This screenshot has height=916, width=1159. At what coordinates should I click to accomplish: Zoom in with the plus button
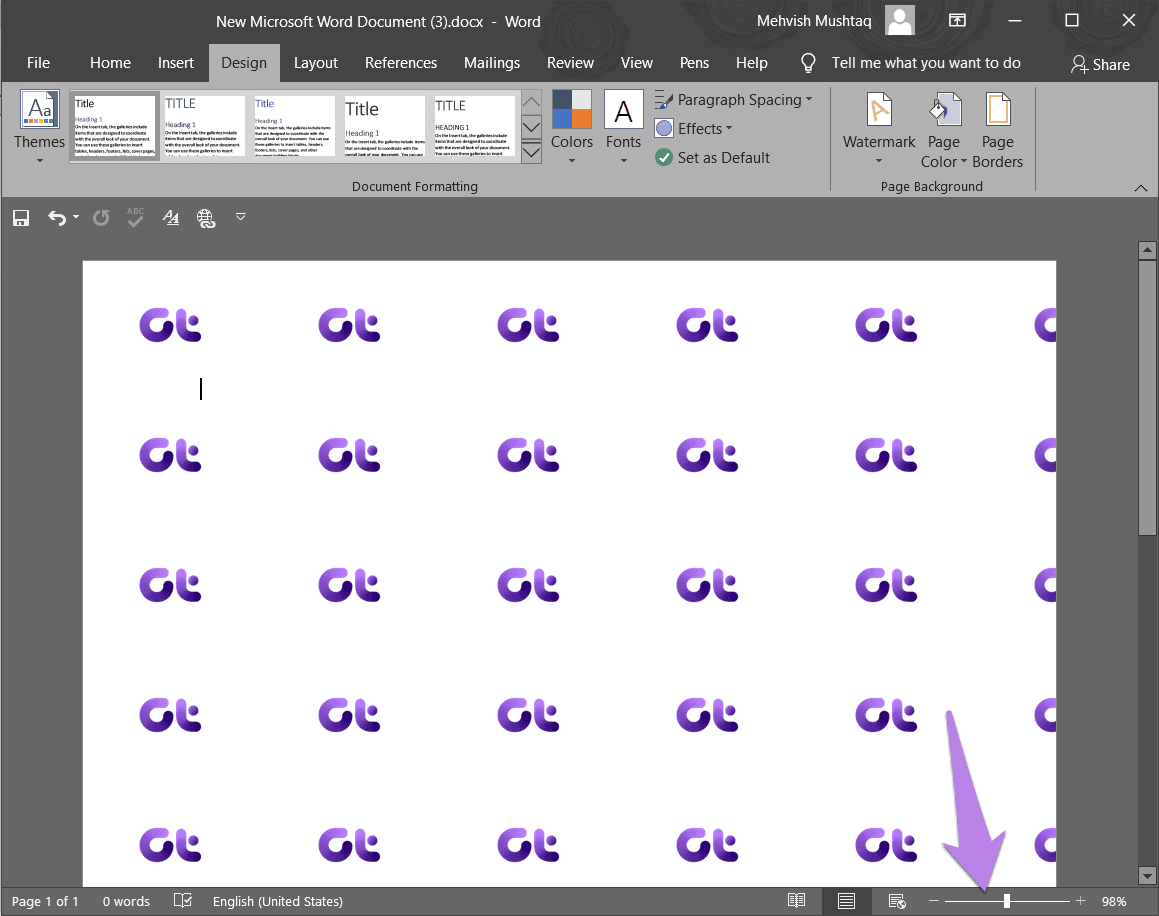[x=1081, y=900]
